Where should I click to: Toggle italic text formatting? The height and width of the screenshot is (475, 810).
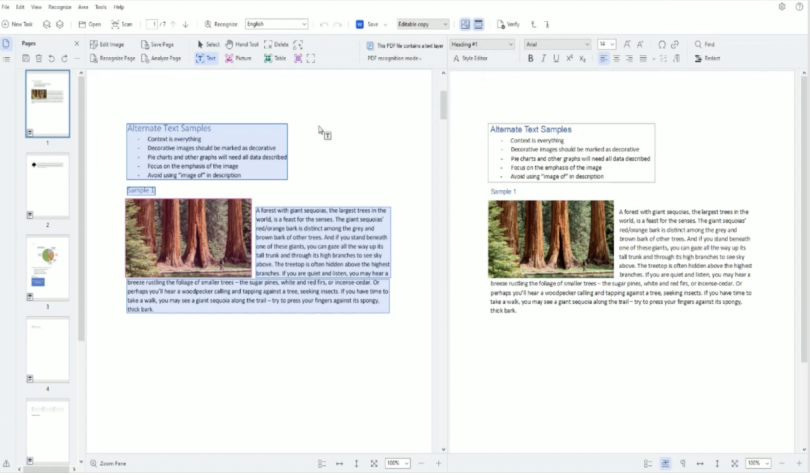[543, 59]
